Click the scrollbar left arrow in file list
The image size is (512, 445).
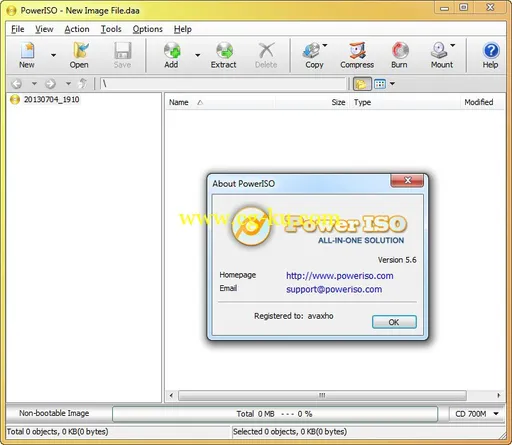point(171,396)
